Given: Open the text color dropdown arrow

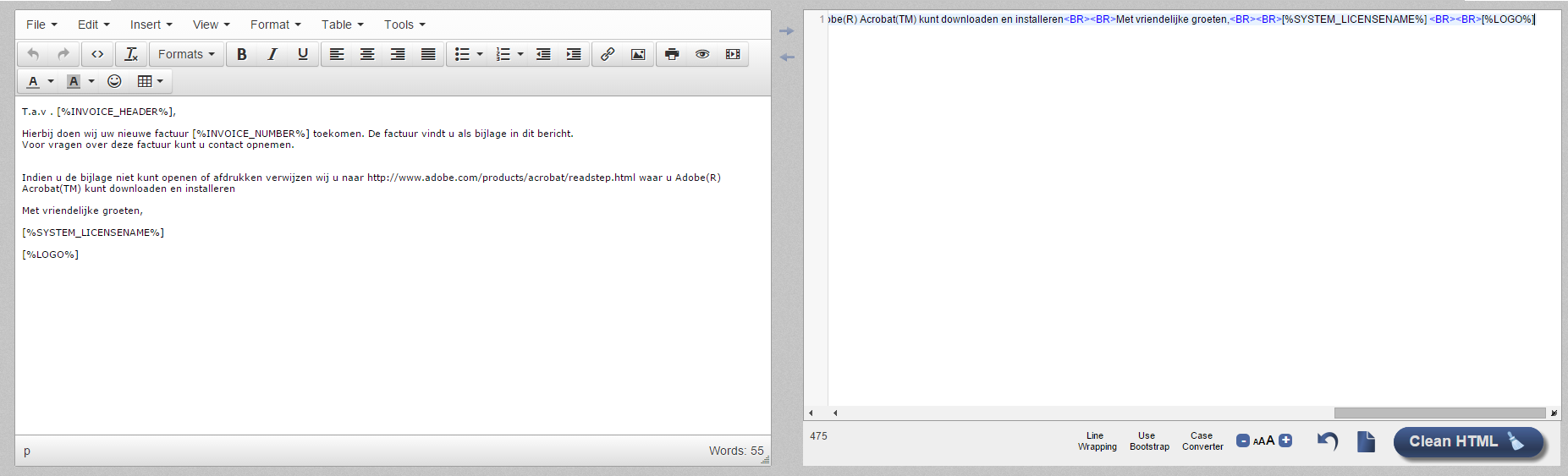Looking at the screenshot, I should point(51,81).
